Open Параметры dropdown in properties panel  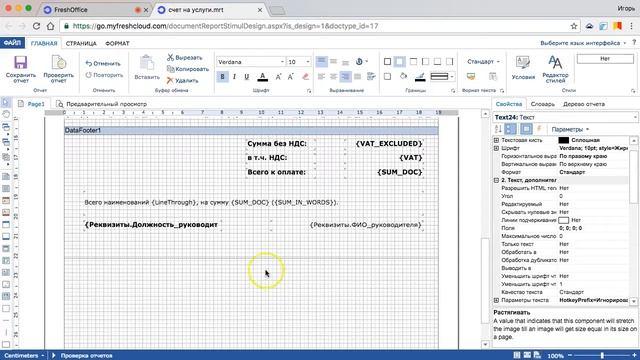570,129
